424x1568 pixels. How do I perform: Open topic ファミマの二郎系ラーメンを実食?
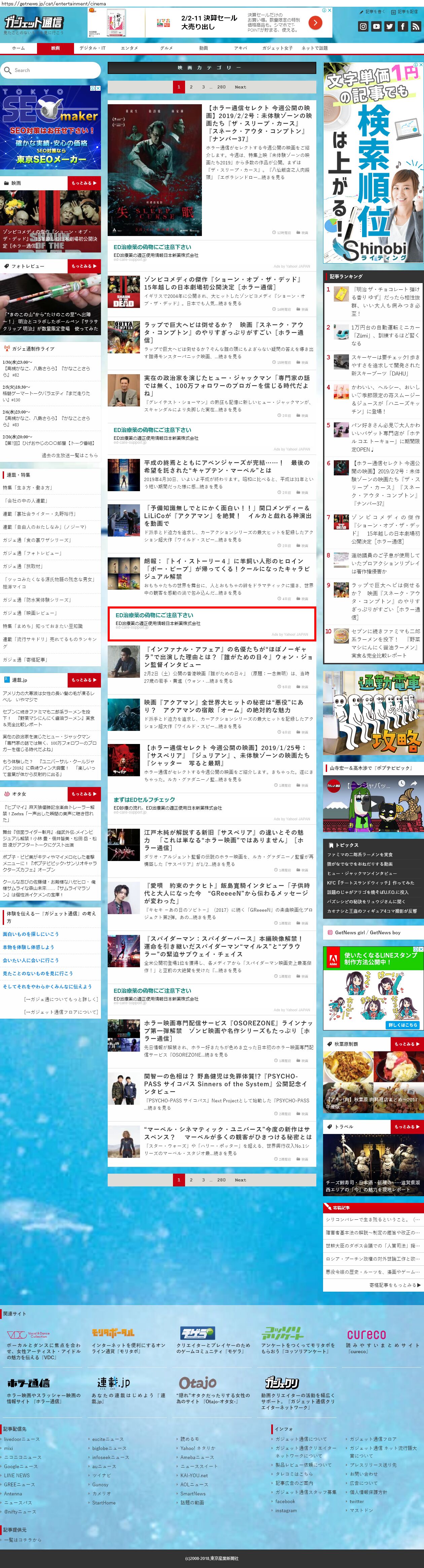coord(359,855)
